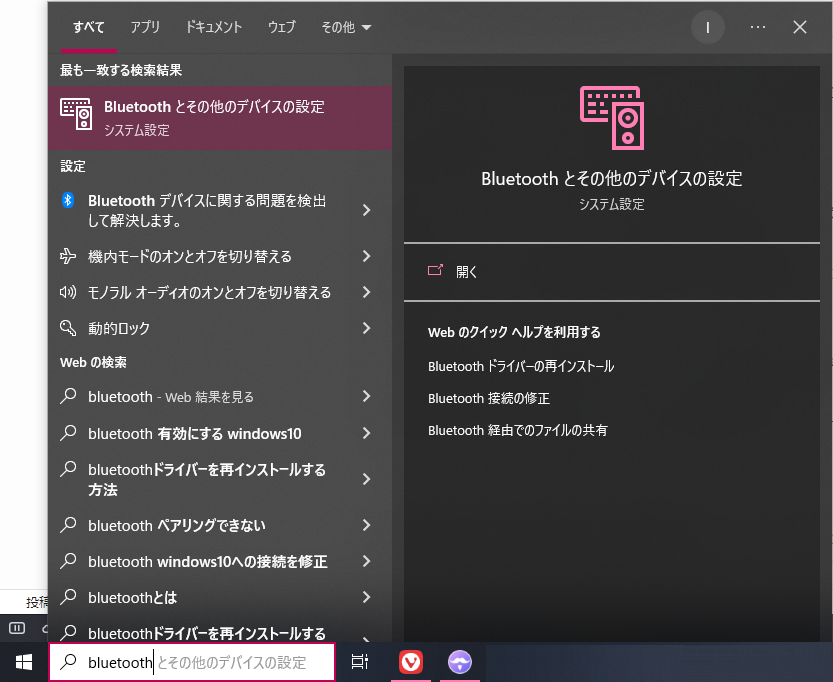Click search icon beside bluetooth 有効にする windows10

(68, 433)
